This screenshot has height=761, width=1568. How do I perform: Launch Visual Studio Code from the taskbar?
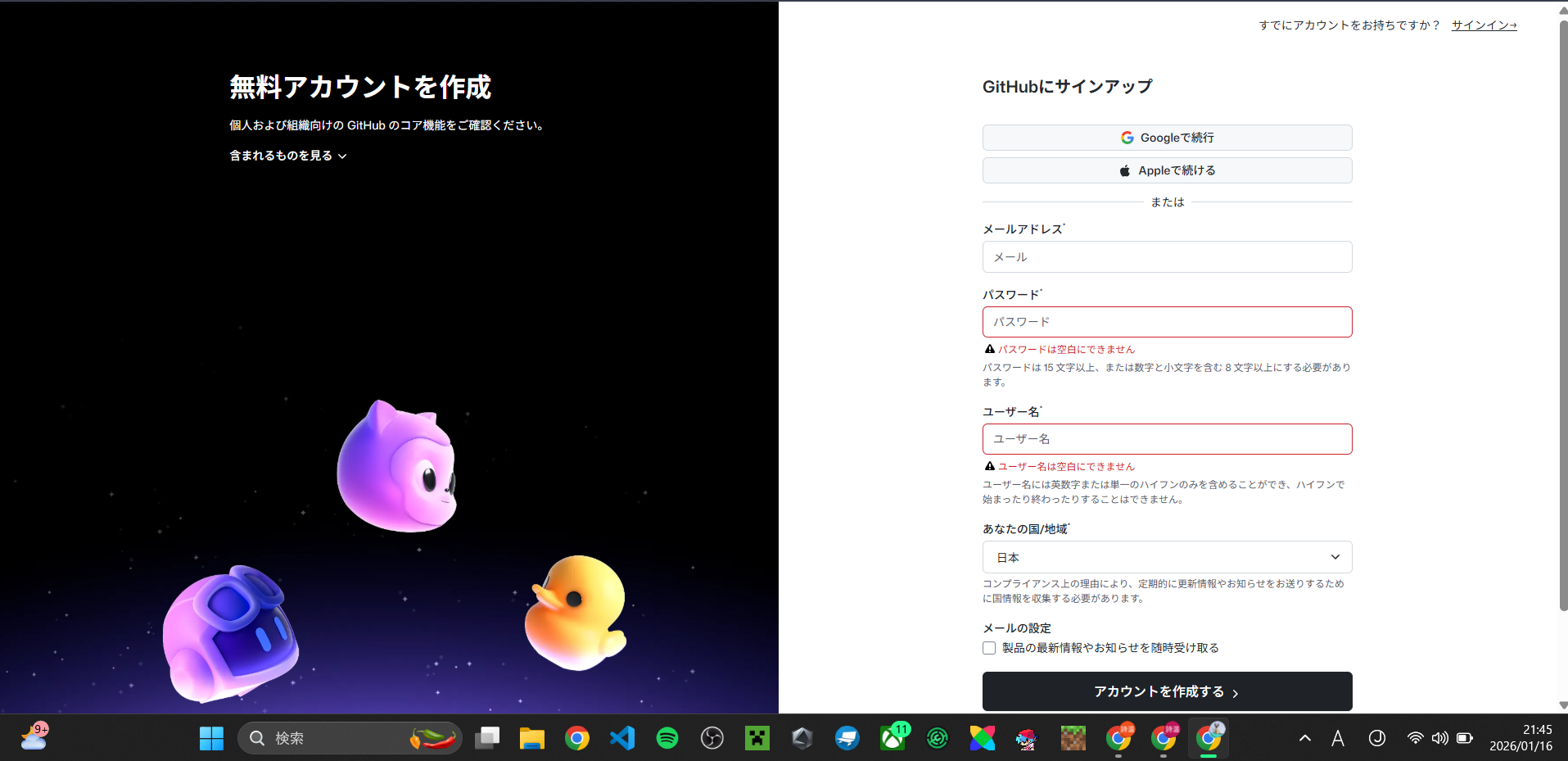tap(622, 737)
